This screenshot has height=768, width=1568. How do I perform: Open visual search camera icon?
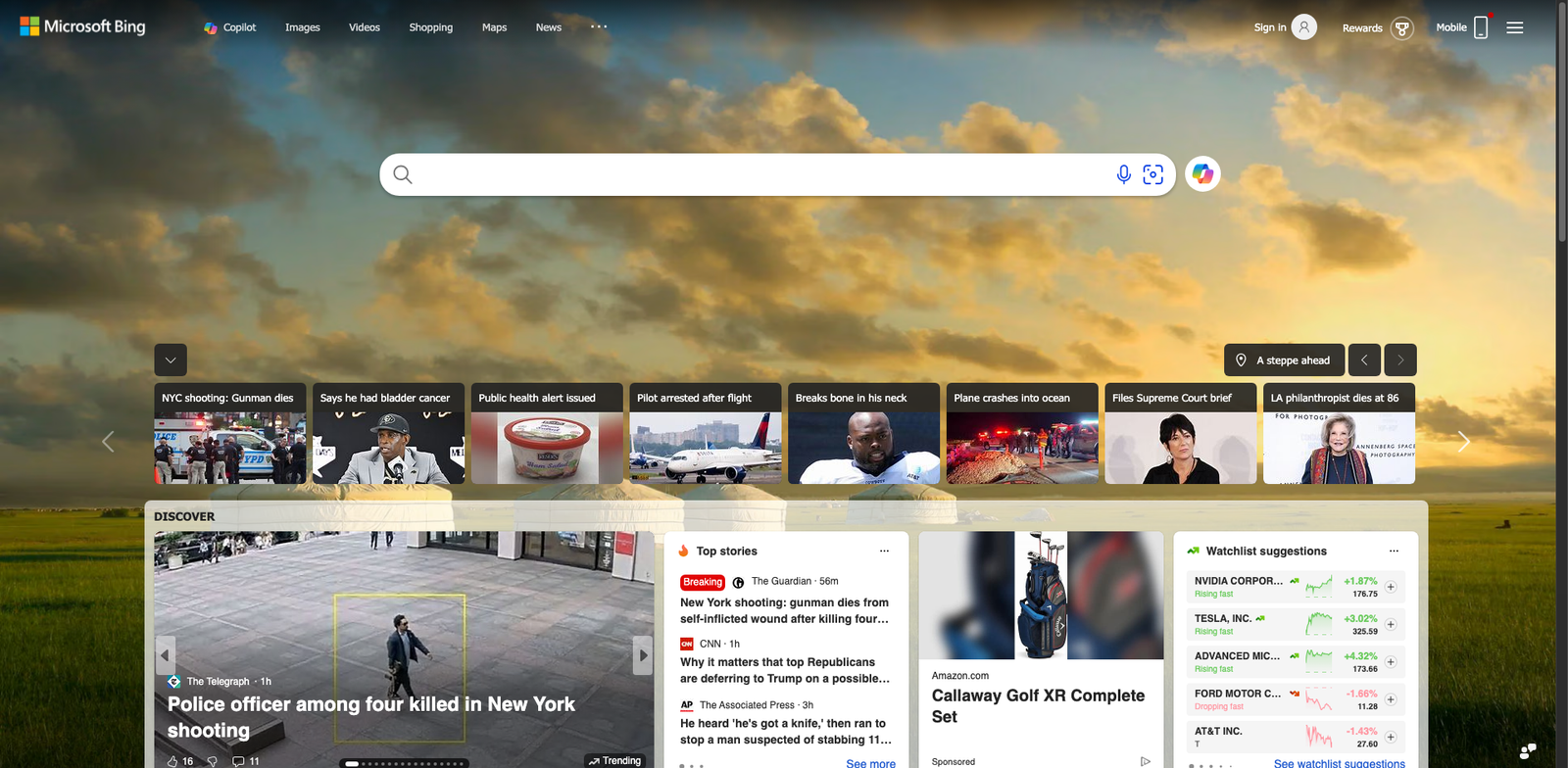coord(1153,174)
